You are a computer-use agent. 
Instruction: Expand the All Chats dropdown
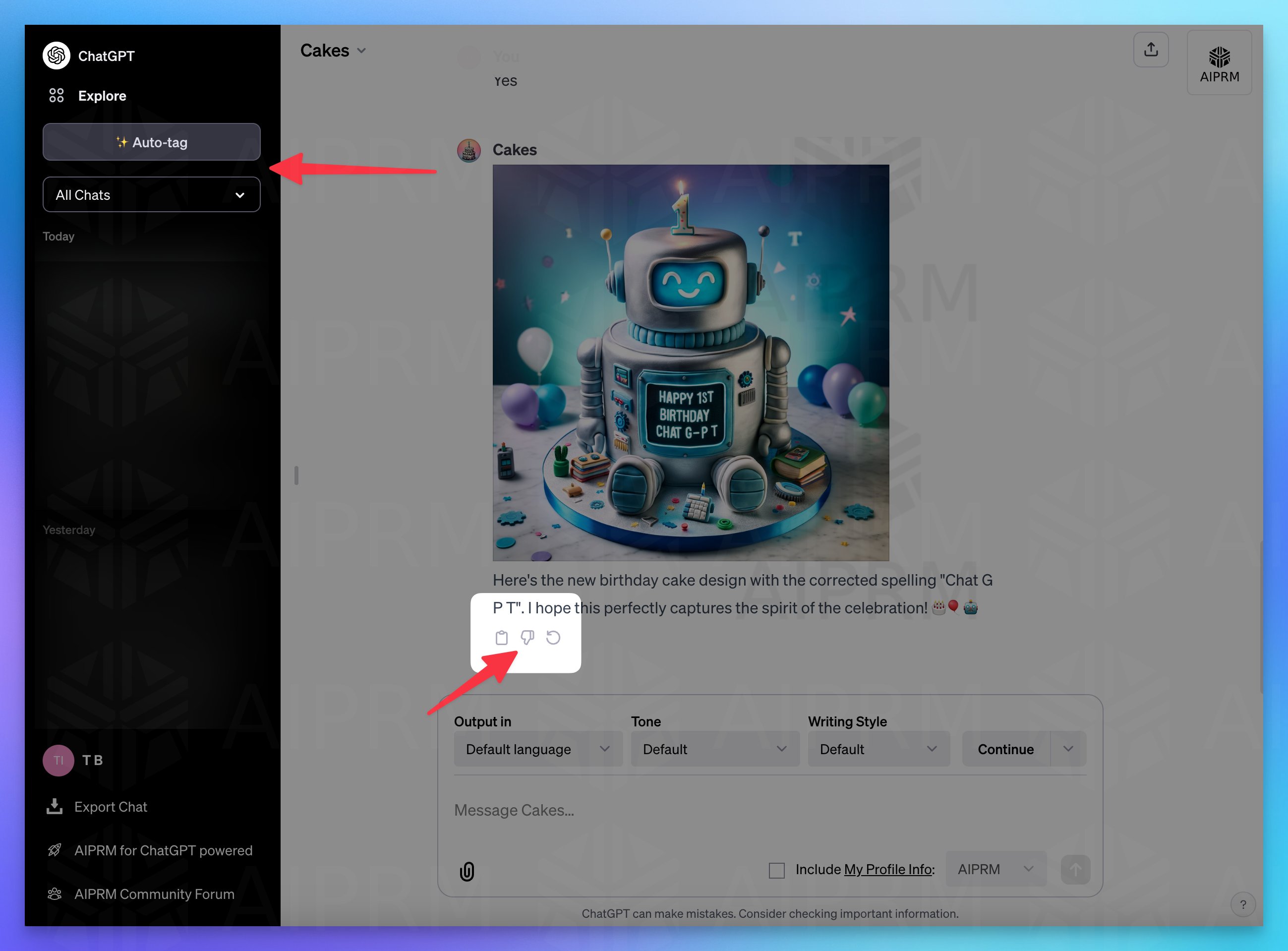151,194
